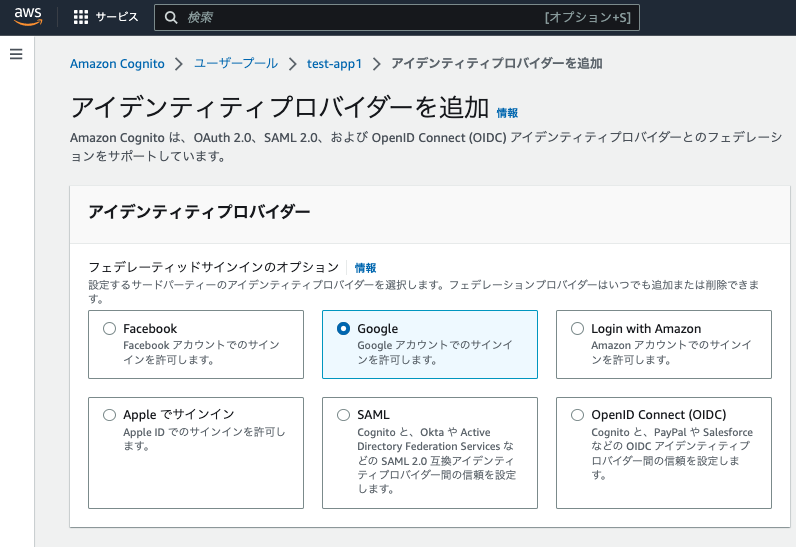
Task: Select Login with Amazon radio button
Action: tap(578, 328)
